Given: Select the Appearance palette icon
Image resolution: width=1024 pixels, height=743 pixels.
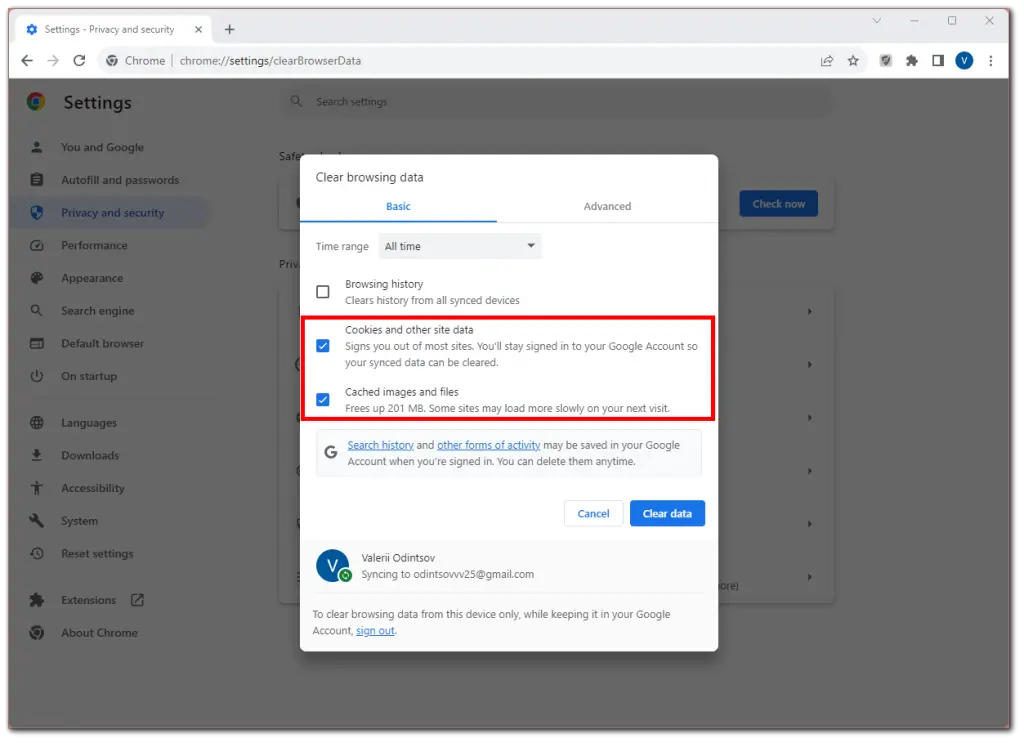Looking at the screenshot, I should click(36, 278).
